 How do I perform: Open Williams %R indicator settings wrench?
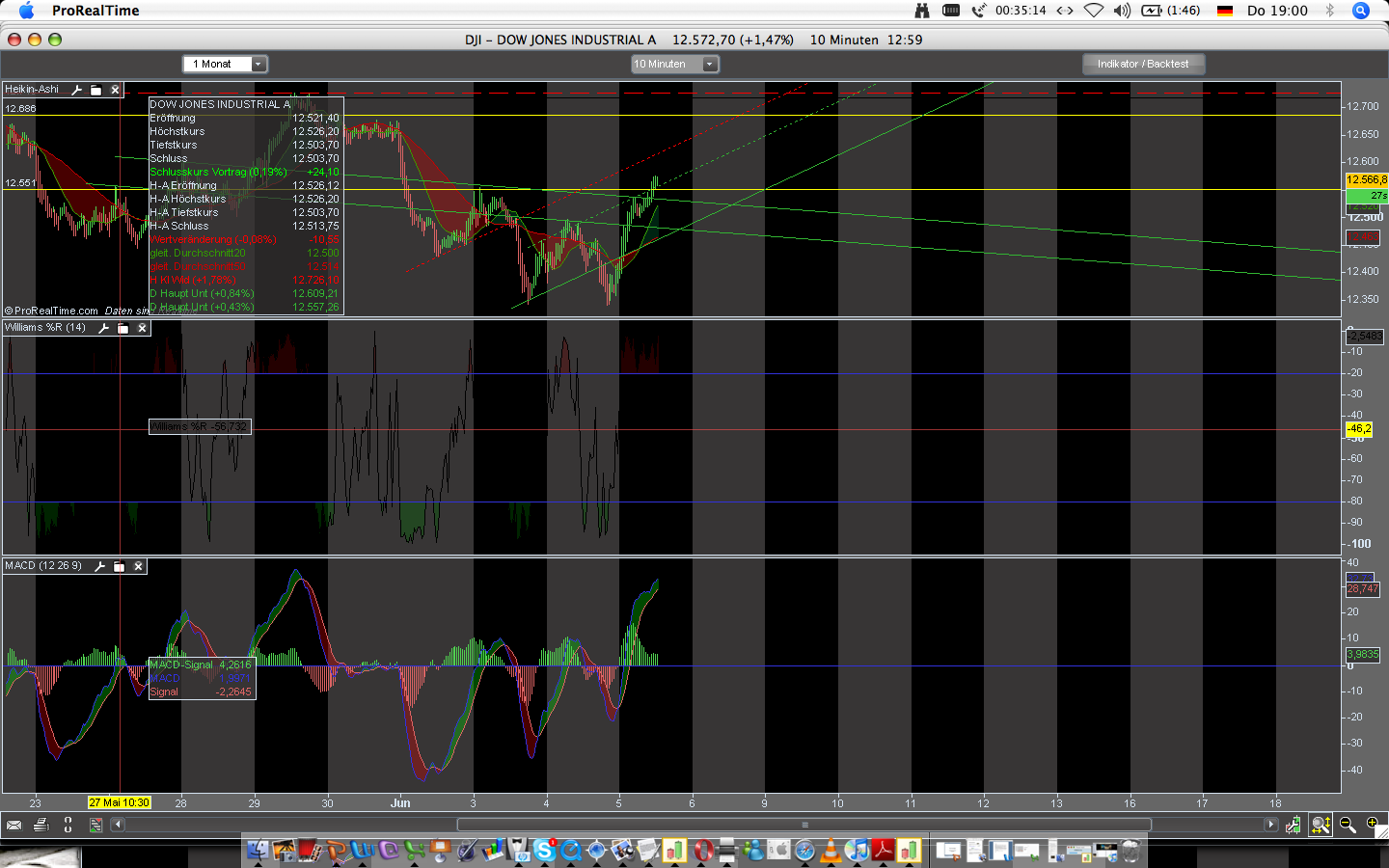point(104,328)
